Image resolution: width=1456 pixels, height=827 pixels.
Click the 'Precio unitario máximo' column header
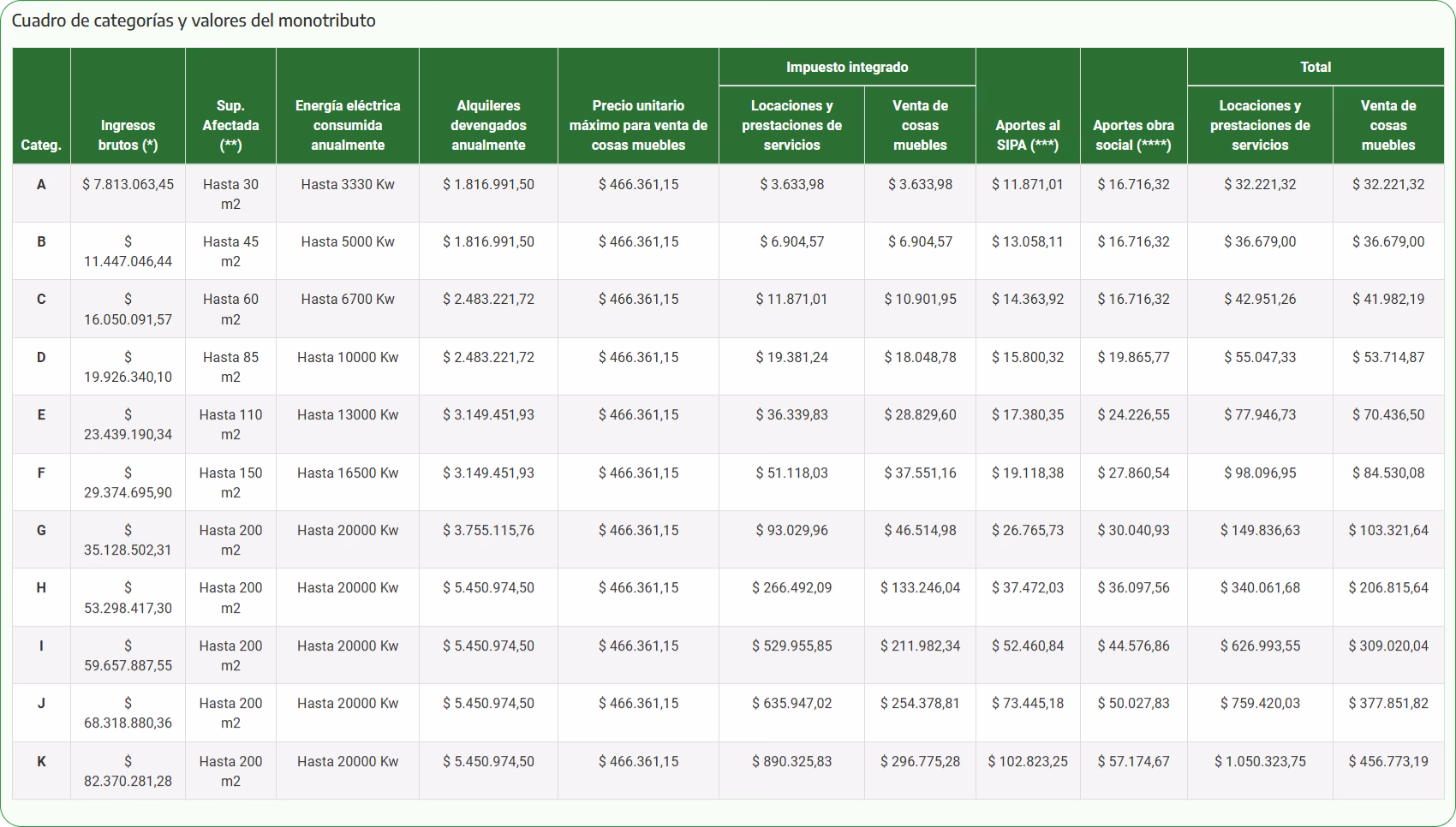[x=638, y=125]
